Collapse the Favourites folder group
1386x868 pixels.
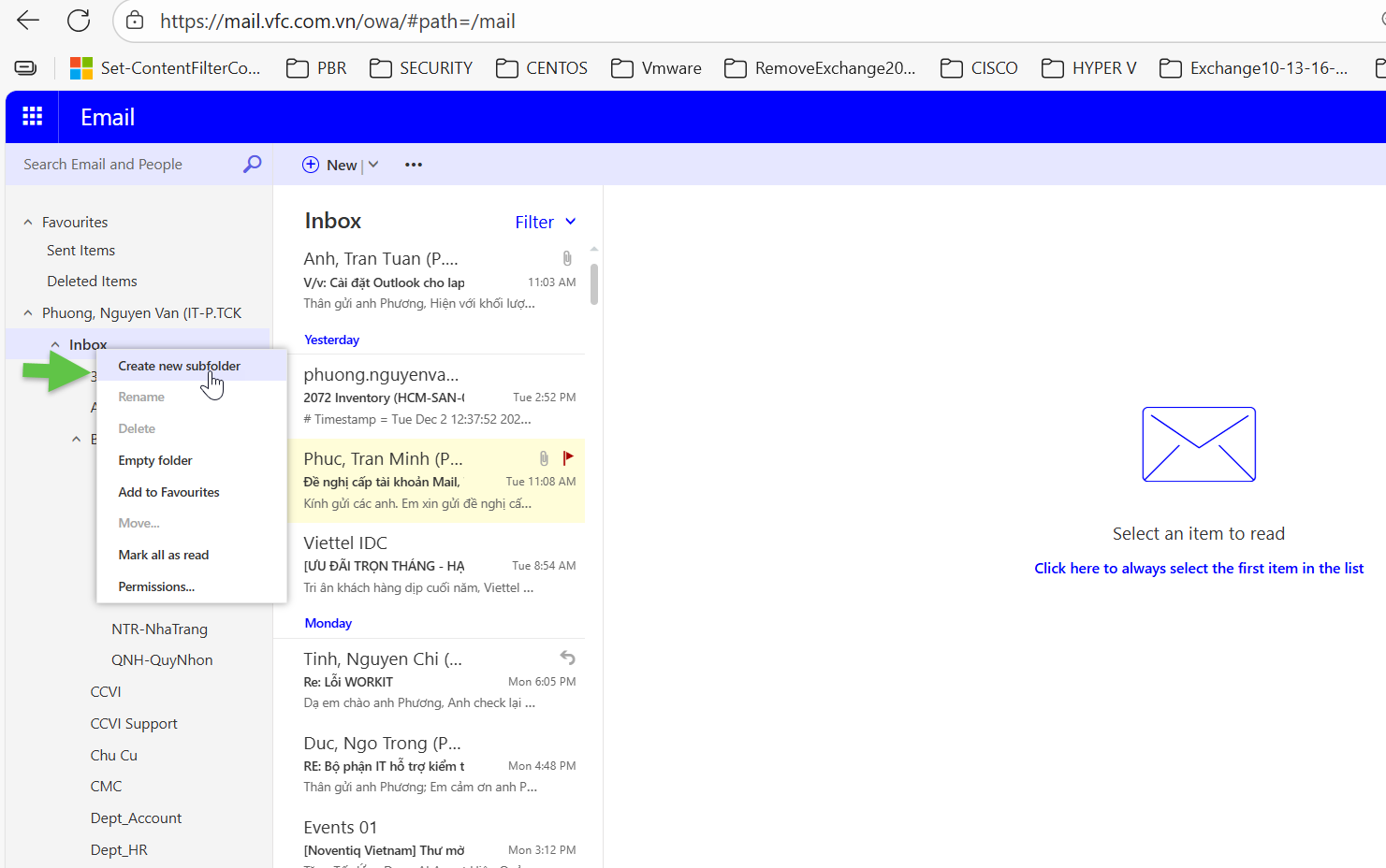click(28, 223)
